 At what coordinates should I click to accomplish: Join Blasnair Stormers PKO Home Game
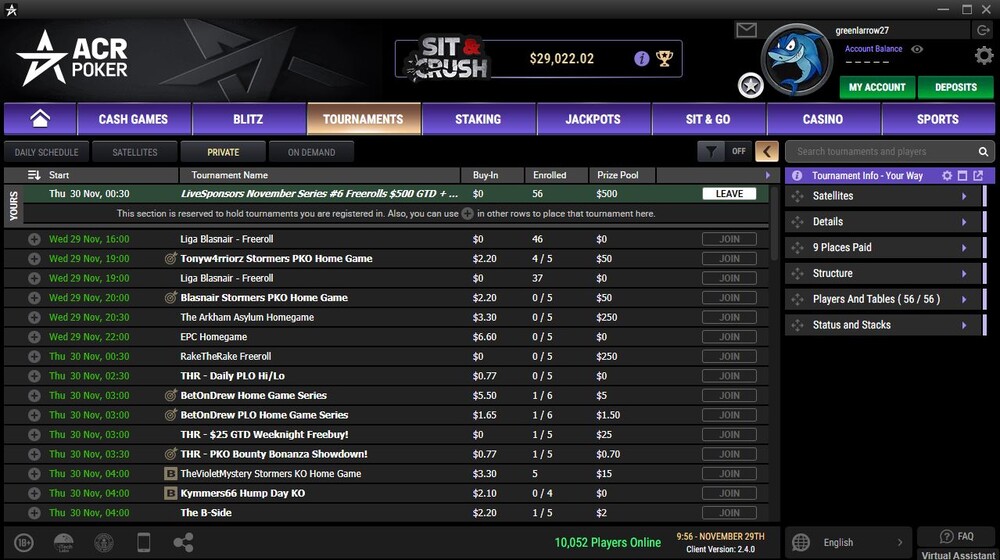pyautogui.click(x=729, y=298)
